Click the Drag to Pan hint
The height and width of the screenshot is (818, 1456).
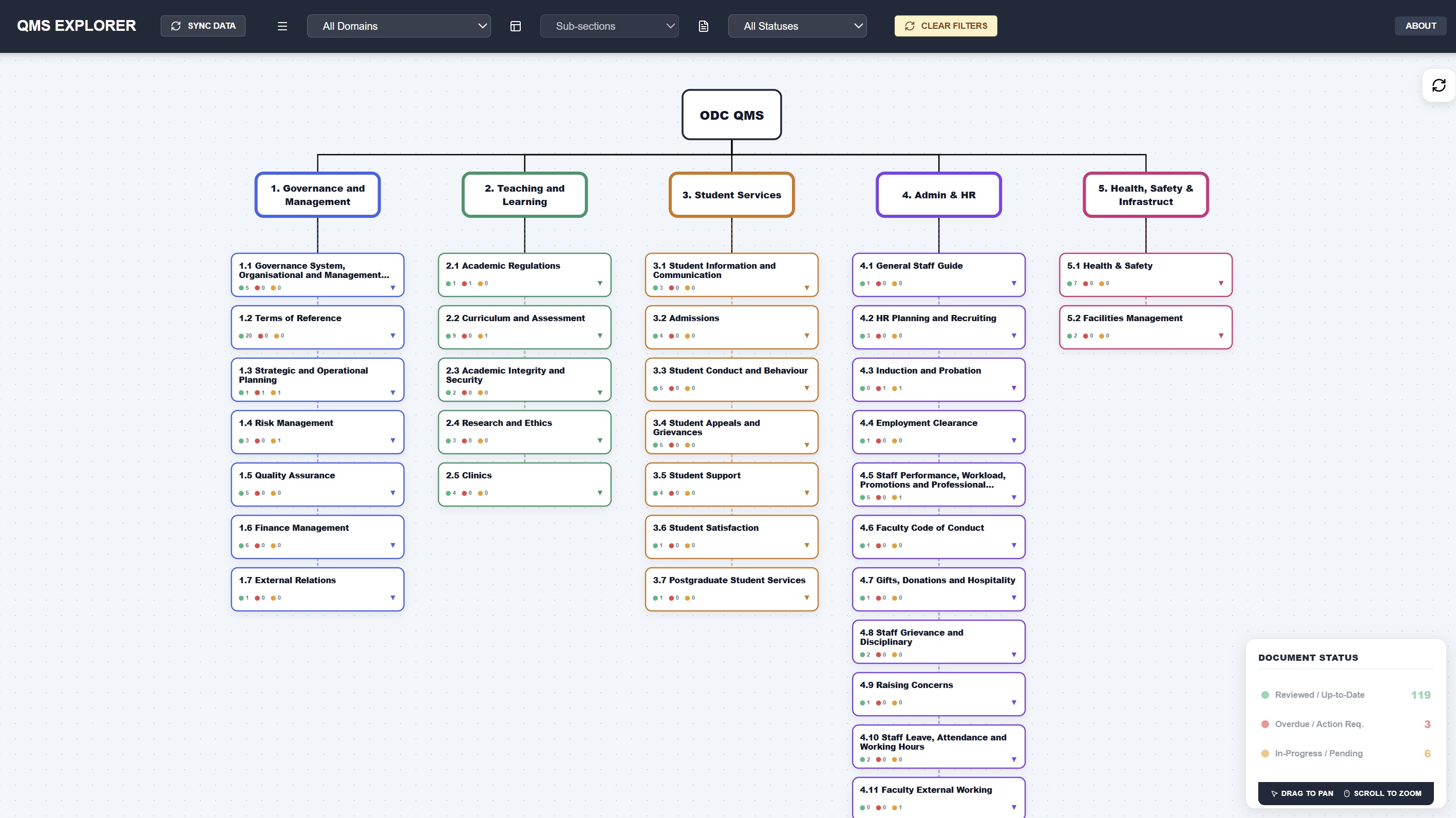[x=1302, y=793]
